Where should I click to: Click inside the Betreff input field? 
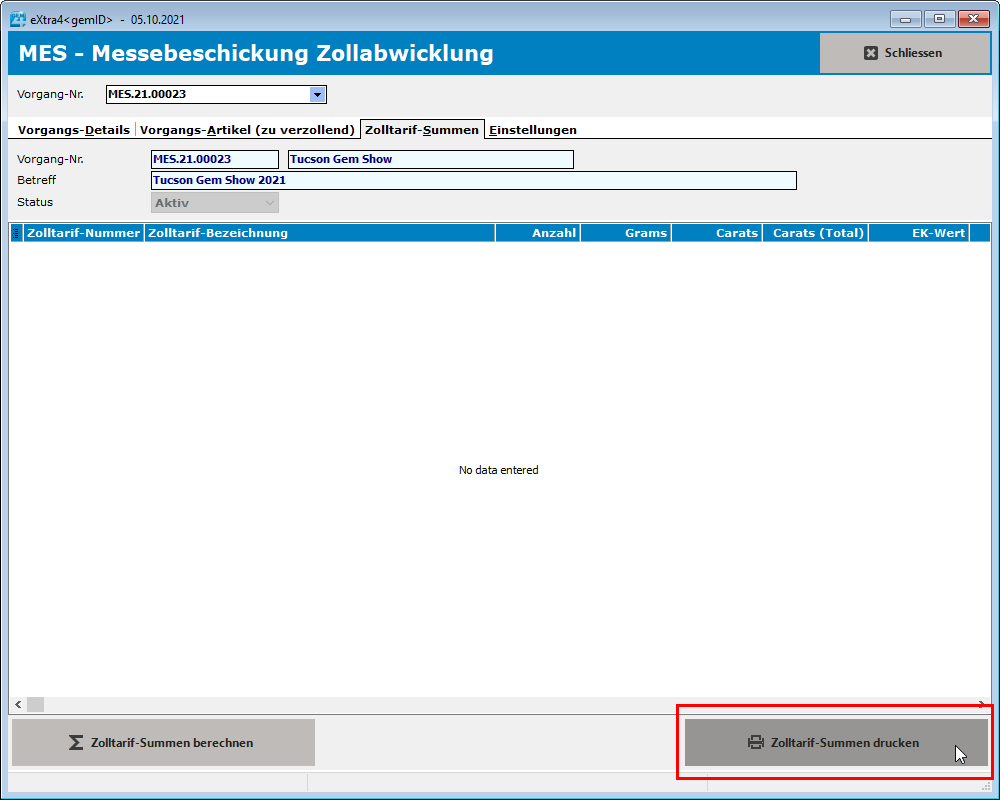click(x=470, y=180)
